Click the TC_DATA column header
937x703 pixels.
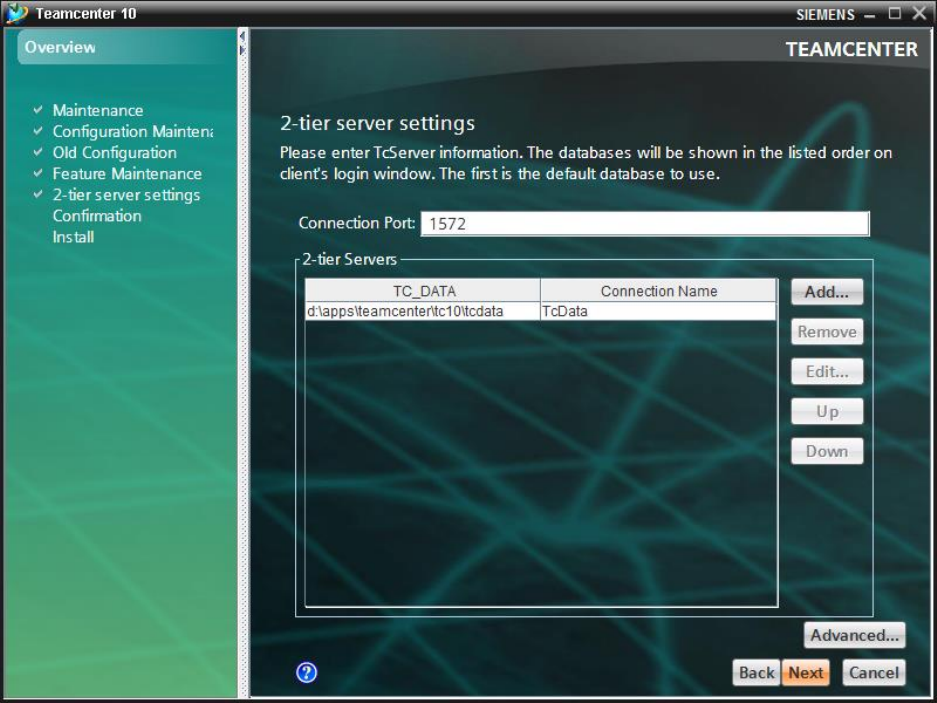pyautogui.click(x=423, y=291)
